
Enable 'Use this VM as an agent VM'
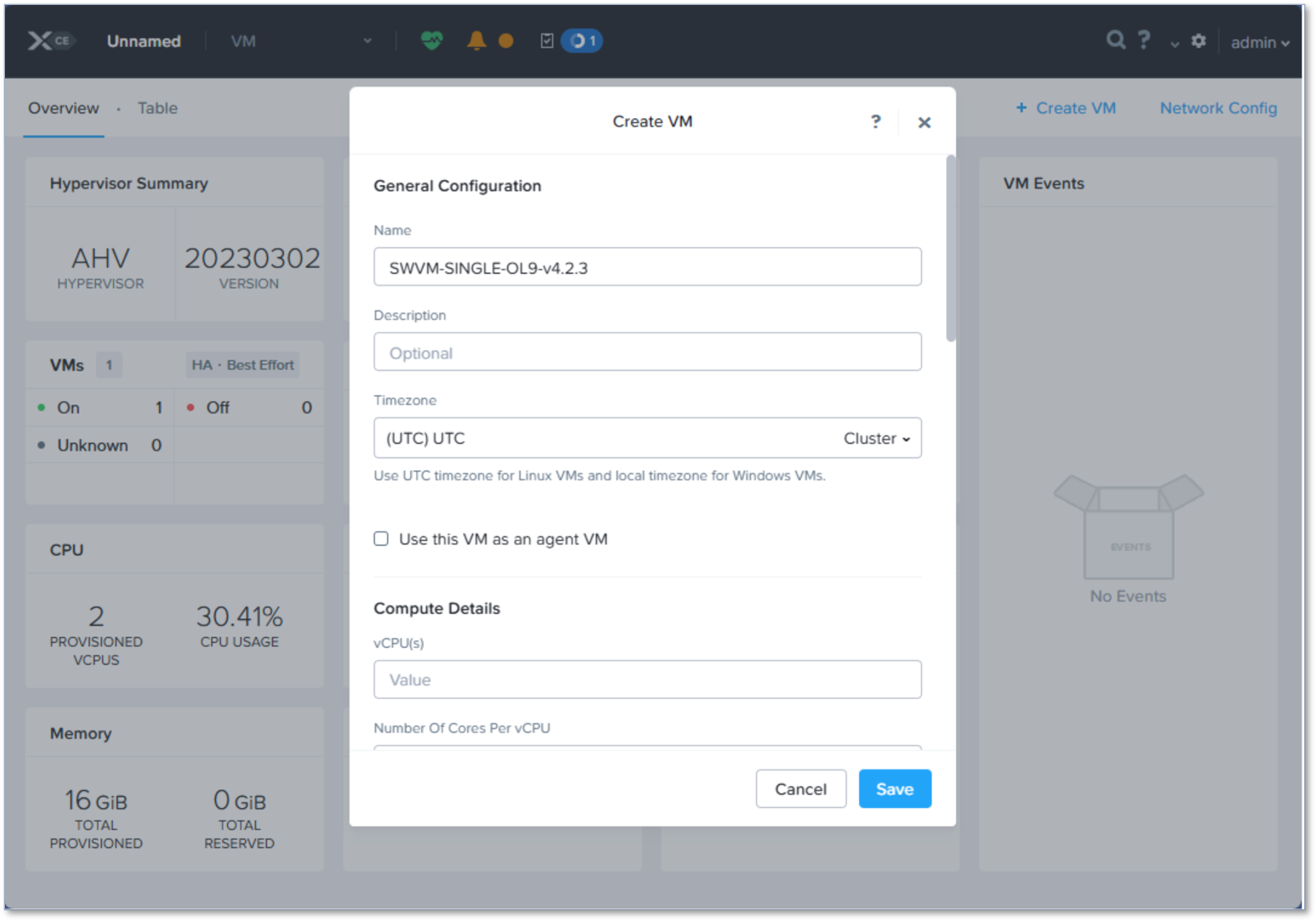381,539
